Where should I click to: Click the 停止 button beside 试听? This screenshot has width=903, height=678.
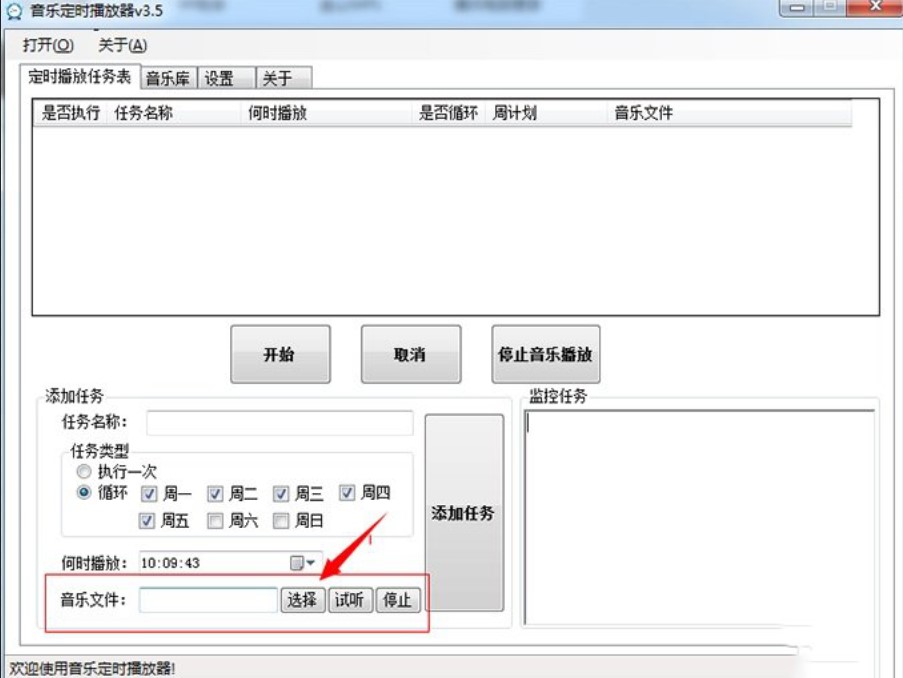[x=399, y=600]
